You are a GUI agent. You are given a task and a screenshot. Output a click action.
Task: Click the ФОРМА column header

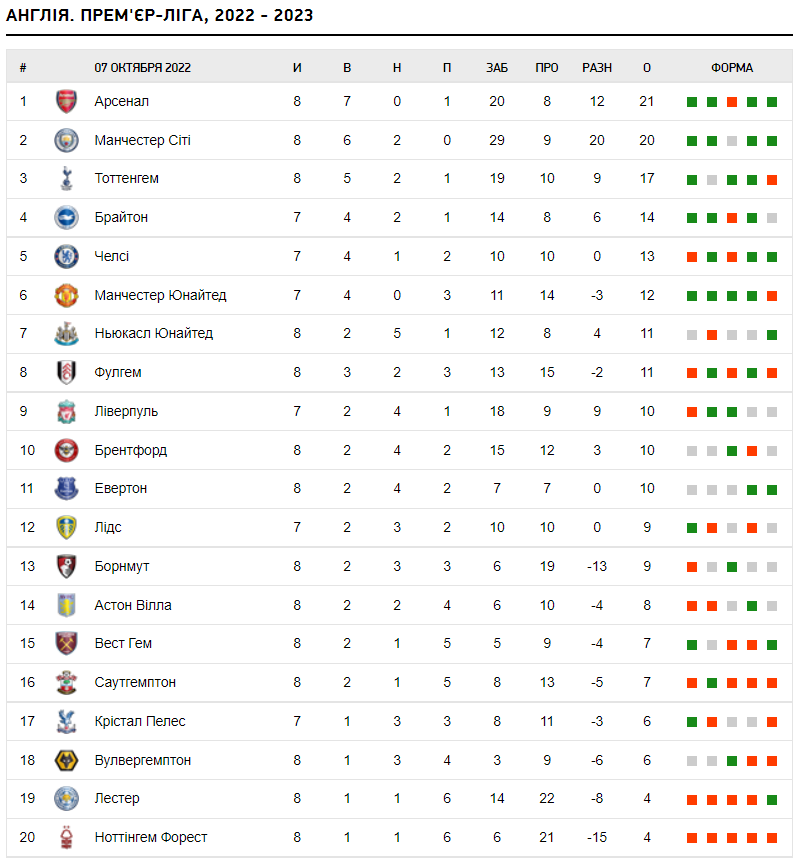pos(732,68)
